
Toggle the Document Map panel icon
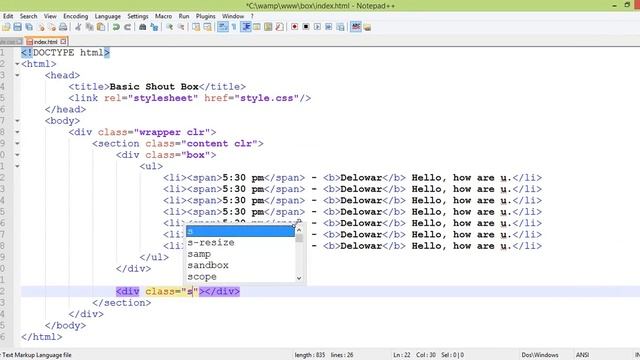pos(268,27)
